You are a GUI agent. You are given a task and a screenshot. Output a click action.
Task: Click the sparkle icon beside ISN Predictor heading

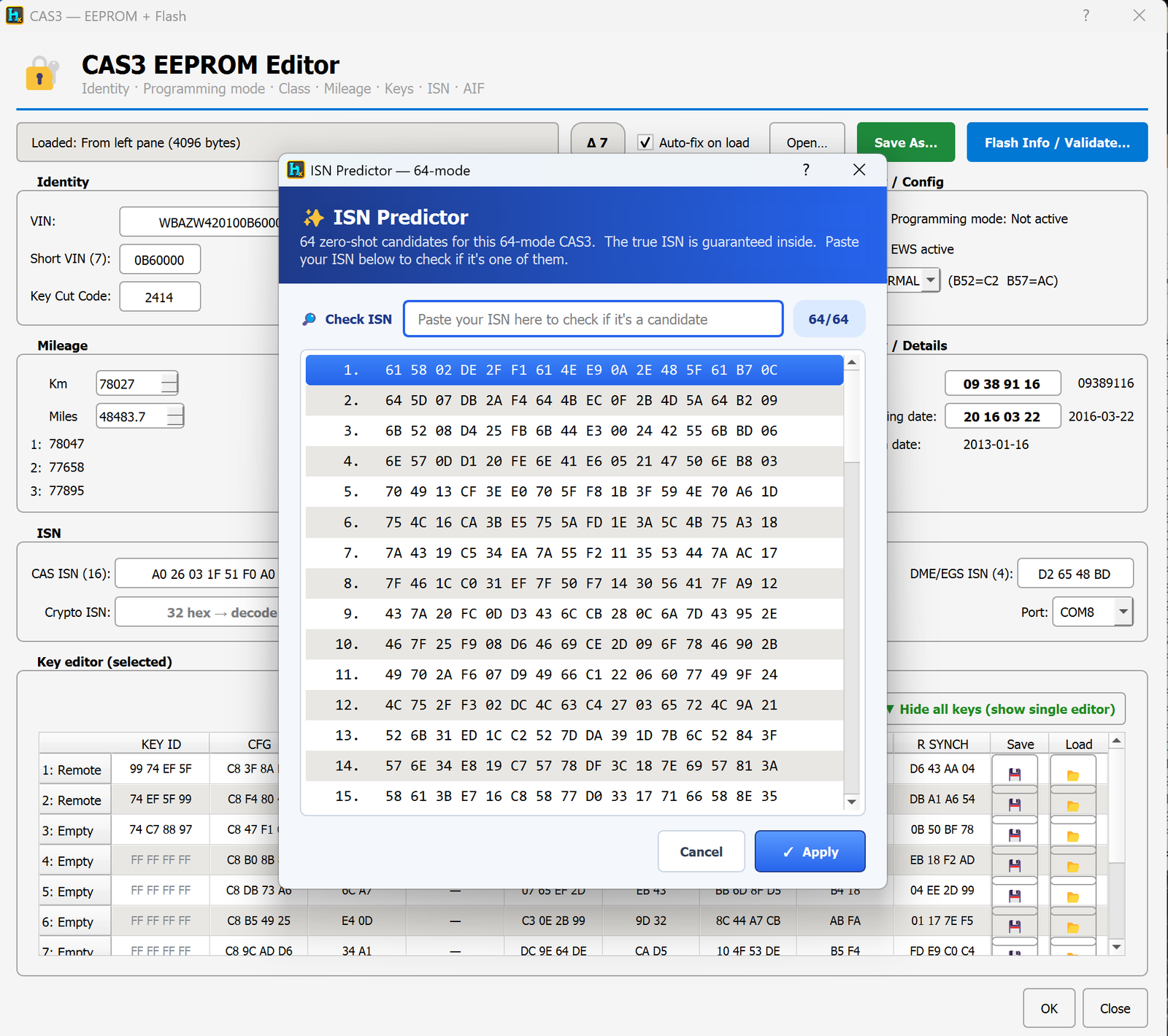[x=314, y=218]
